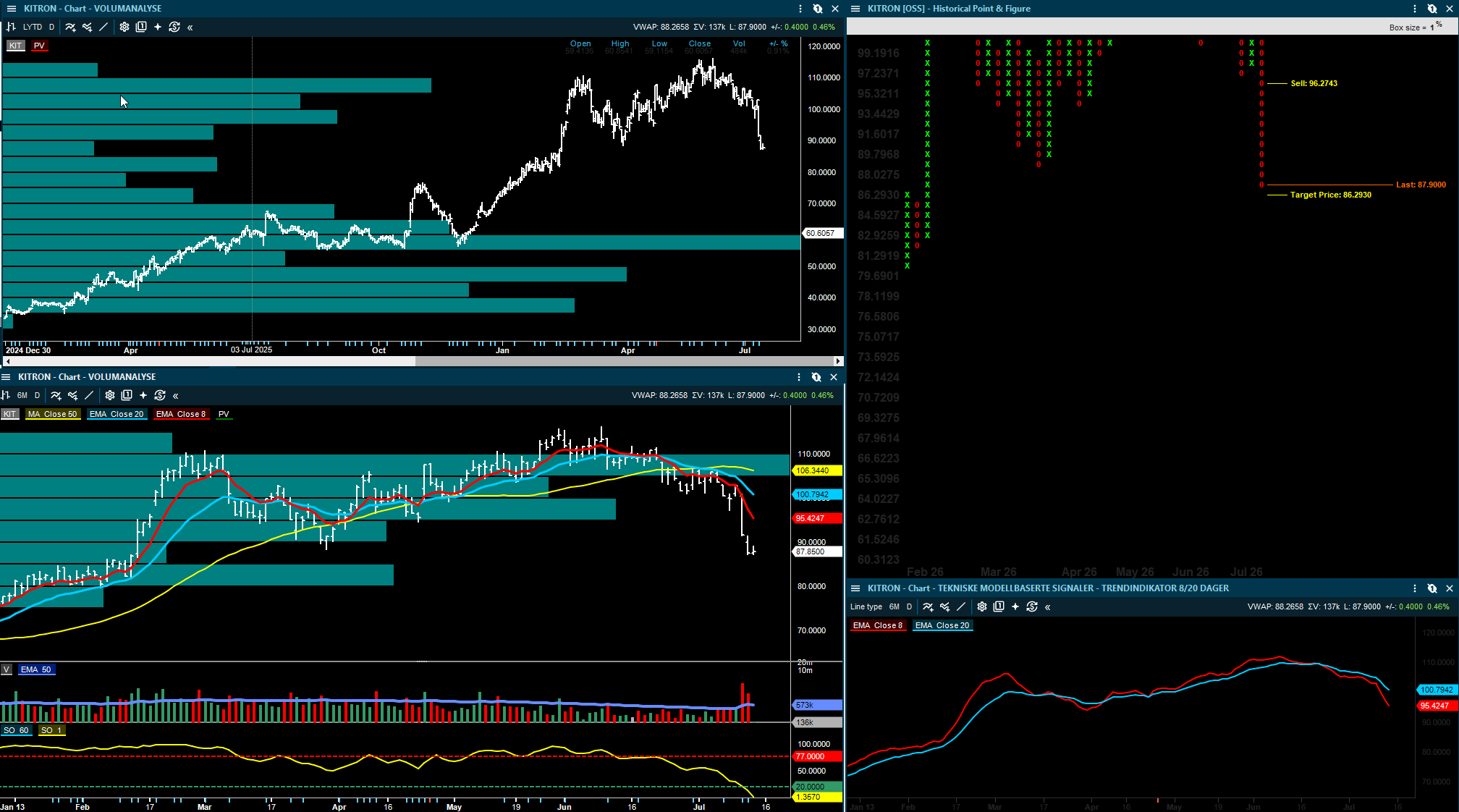The height and width of the screenshot is (812, 1459).
Task: Collapse top chart toolbar with double chevron
Action: click(x=190, y=28)
